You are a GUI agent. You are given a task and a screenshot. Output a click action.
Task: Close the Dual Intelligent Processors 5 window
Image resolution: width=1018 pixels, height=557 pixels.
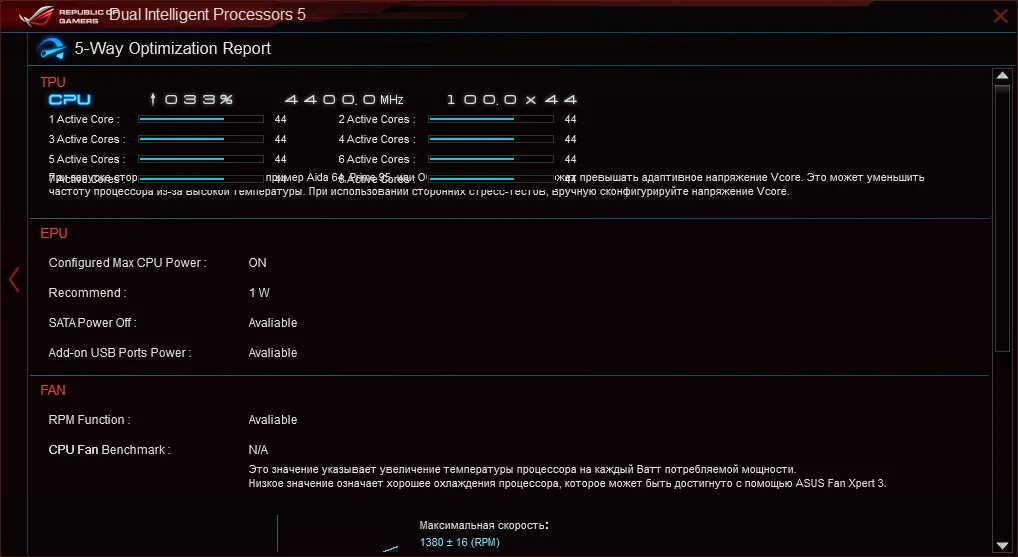pos(1000,16)
